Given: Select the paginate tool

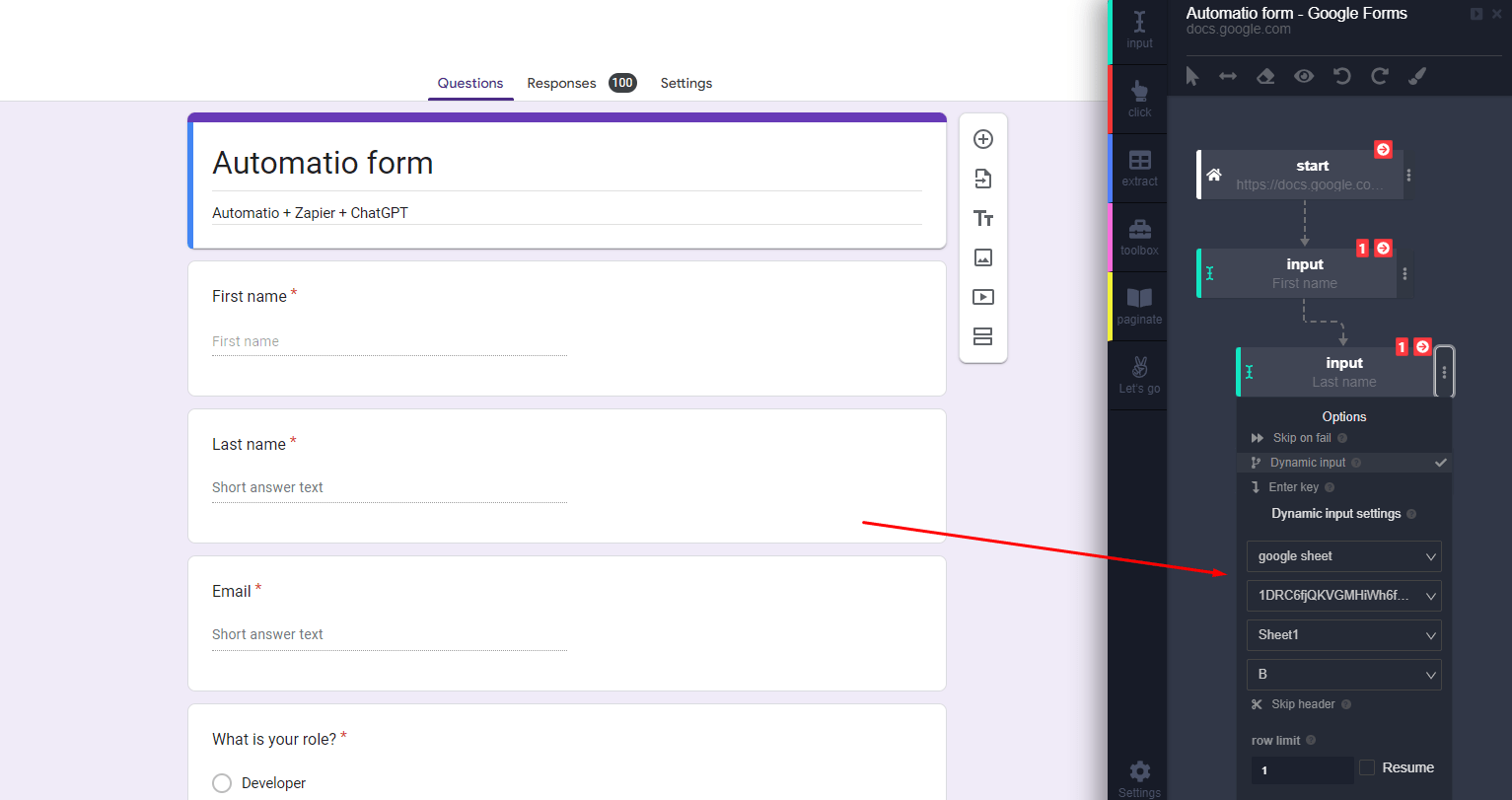Looking at the screenshot, I should click(x=1139, y=306).
